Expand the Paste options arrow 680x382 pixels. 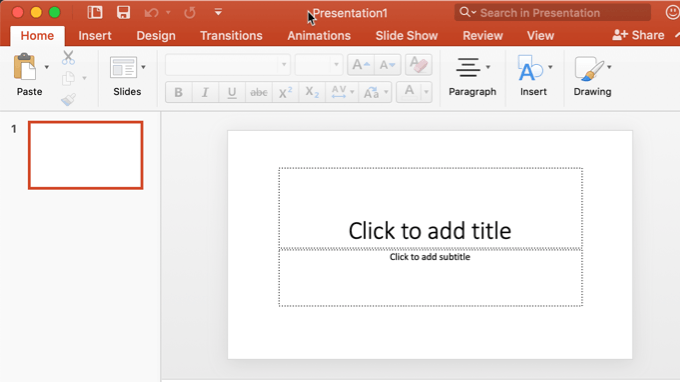pyautogui.click(x=46, y=67)
